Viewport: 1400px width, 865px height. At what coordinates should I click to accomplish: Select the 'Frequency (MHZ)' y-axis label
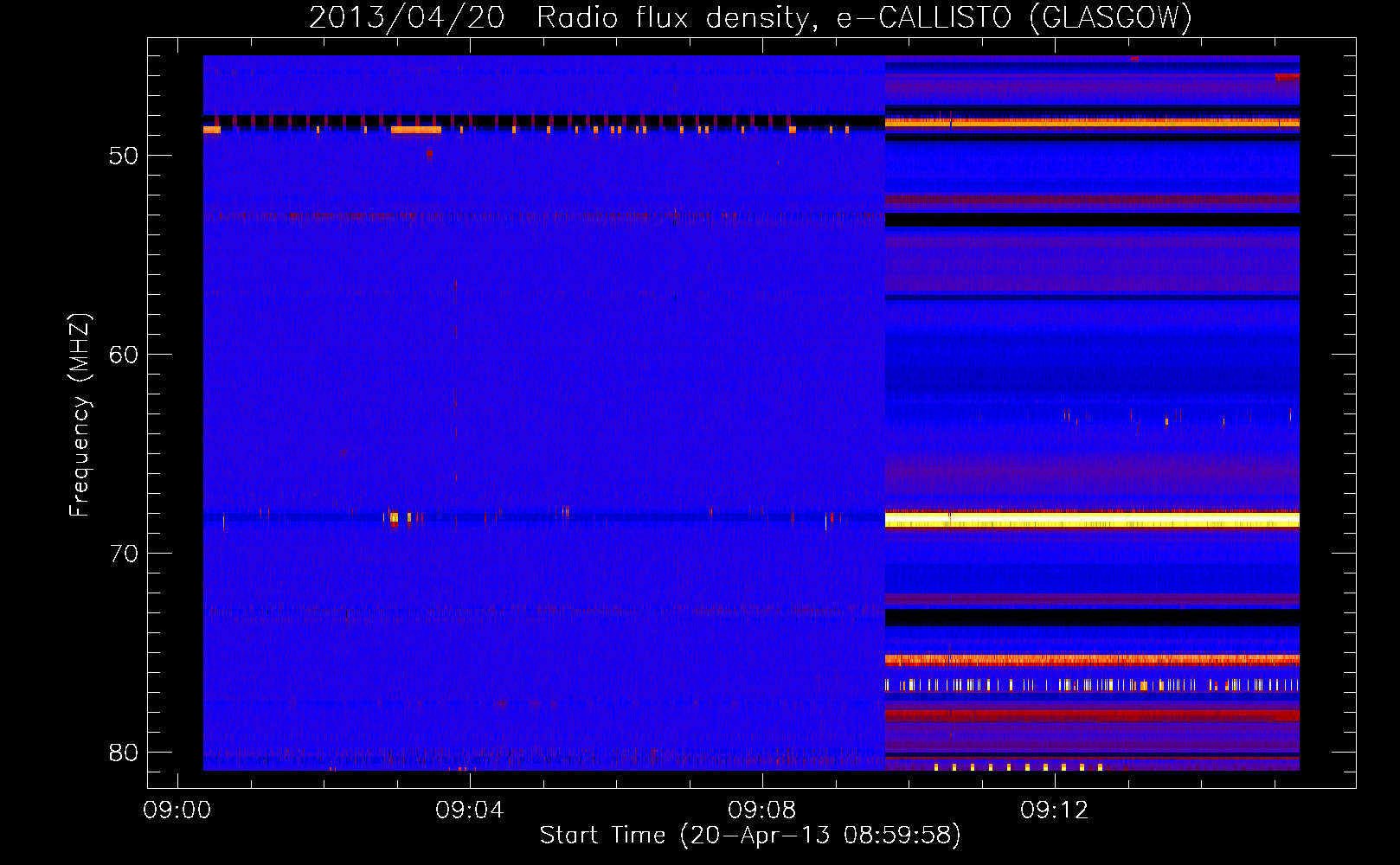tap(80, 415)
